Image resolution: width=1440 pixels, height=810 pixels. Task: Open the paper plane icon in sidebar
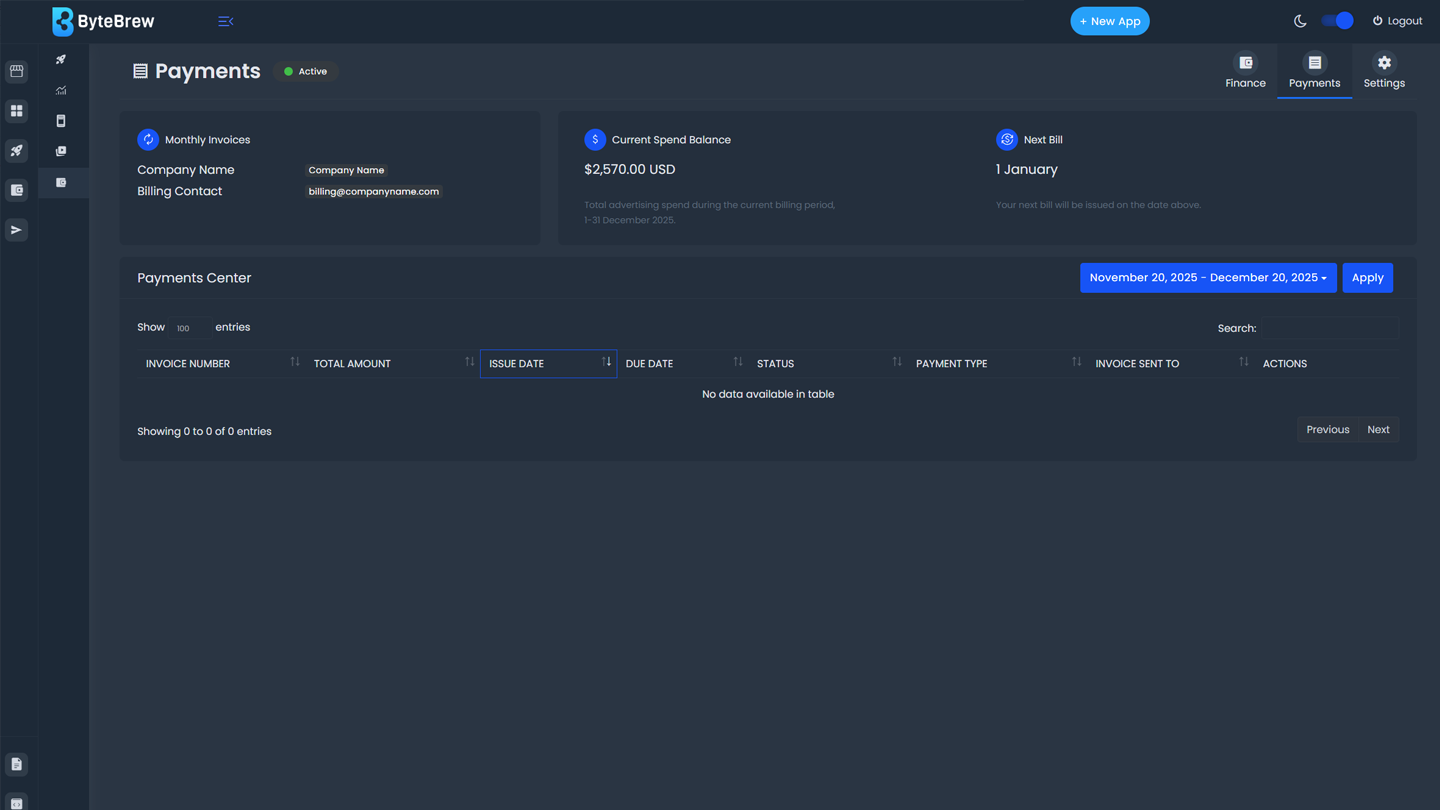pyautogui.click(x=17, y=230)
